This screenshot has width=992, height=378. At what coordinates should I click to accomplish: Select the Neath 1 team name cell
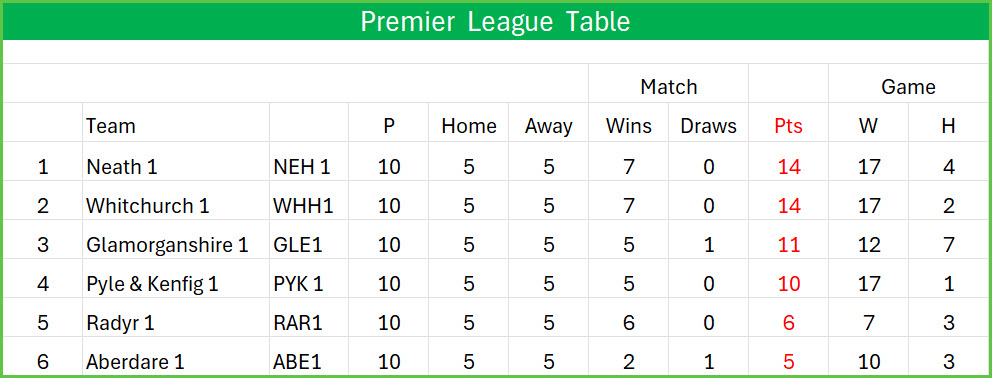176,167
